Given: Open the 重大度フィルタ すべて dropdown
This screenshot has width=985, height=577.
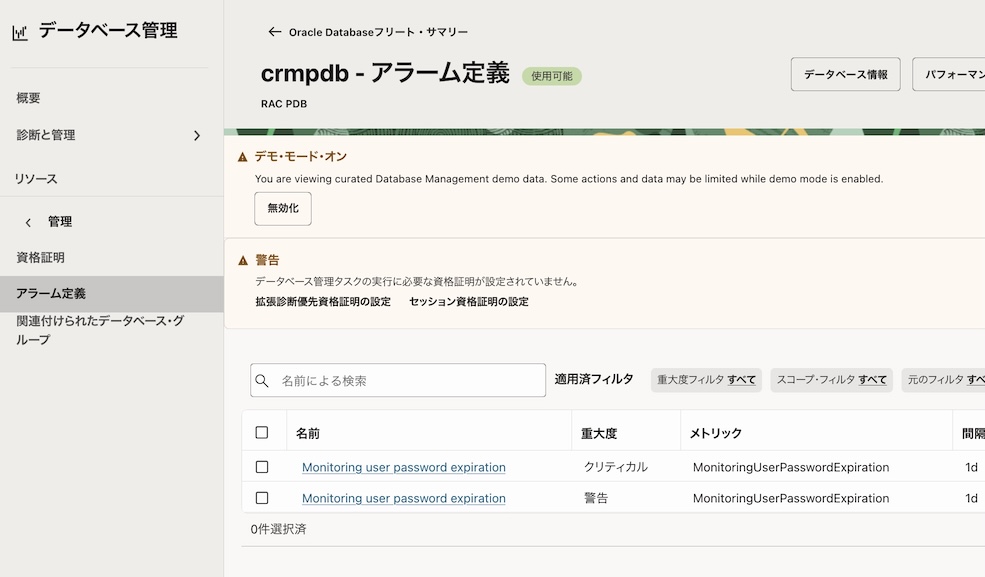Looking at the screenshot, I should coord(706,380).
